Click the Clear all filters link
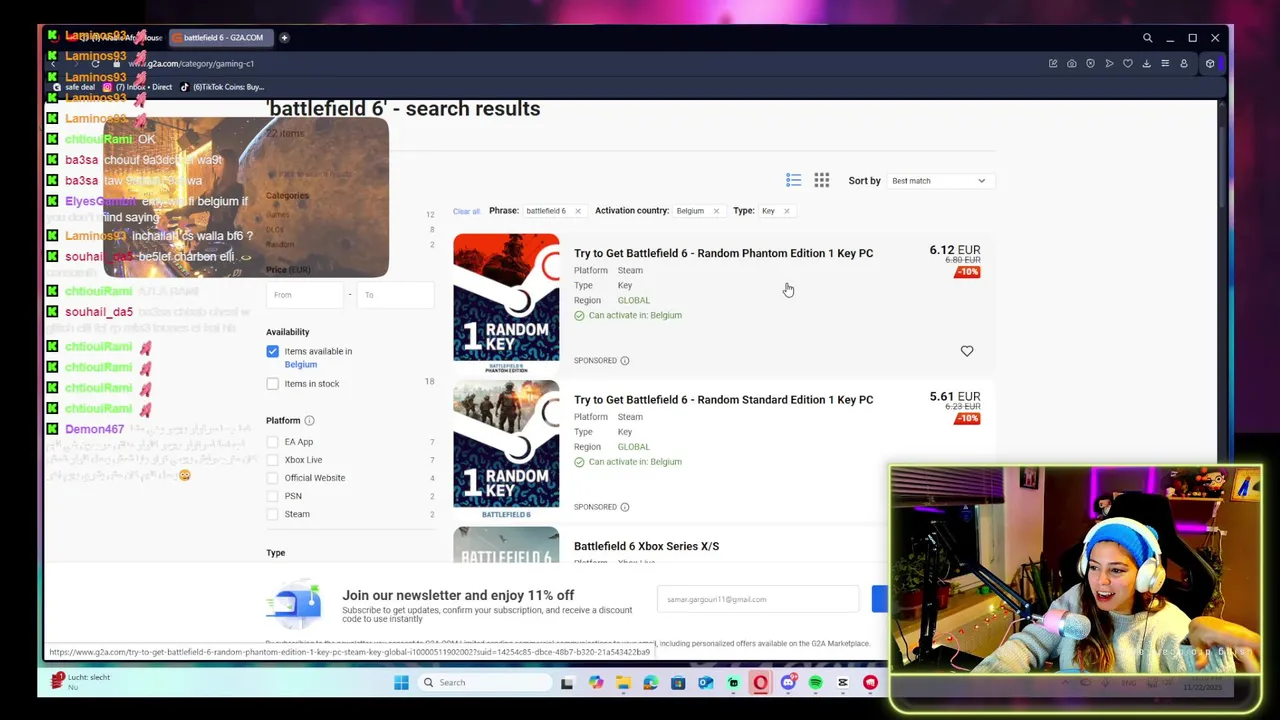The width and height of the screenshot is (1280, 720). pyautogui.click(x=466, y=212)
